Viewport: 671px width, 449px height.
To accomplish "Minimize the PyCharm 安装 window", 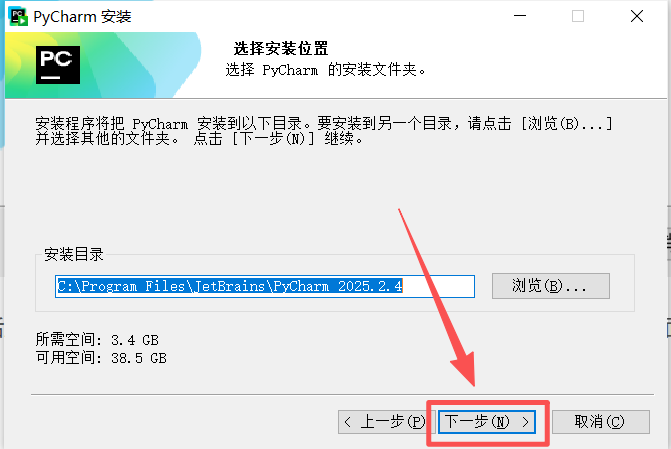I will pyautogui.click(x=520, y=16).
